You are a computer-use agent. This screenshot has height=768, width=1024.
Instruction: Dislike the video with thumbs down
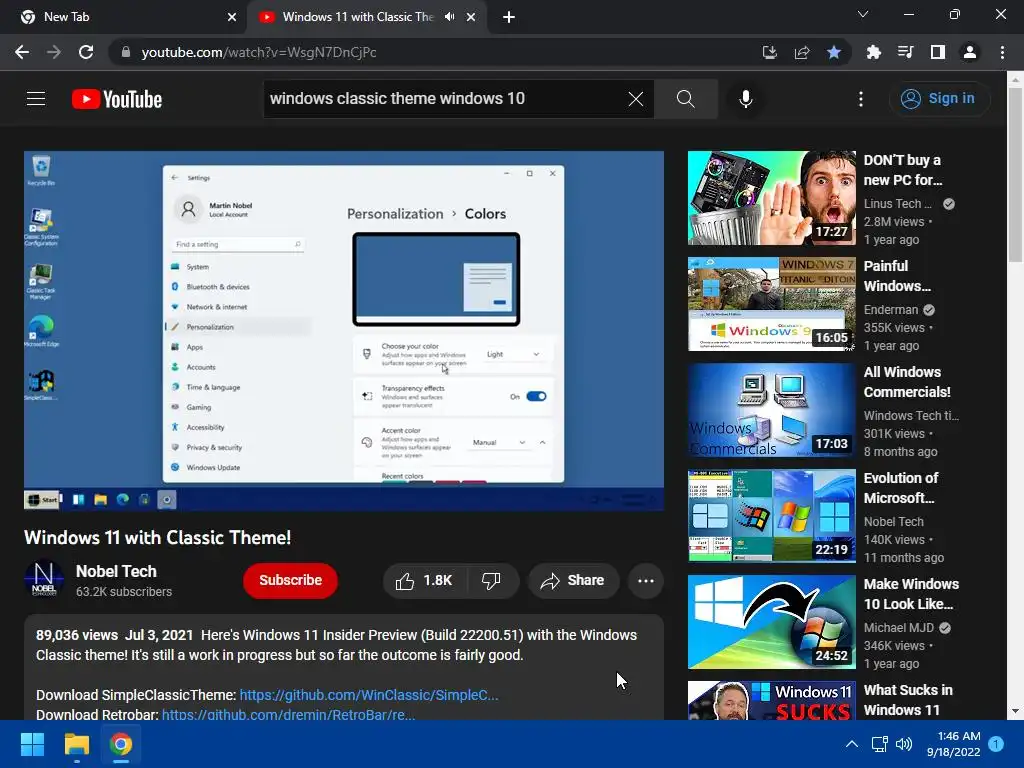tap(491, 581)
